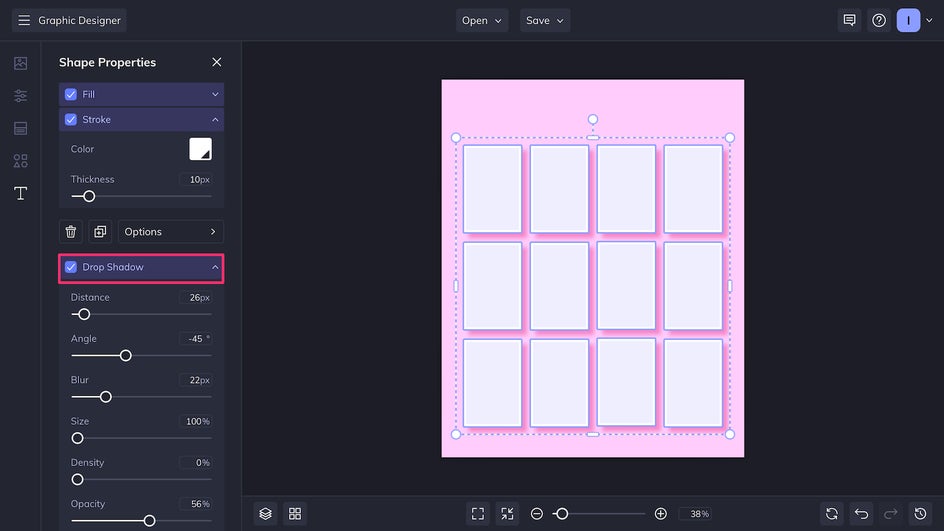Click the shrink to fit zoom icon
Image resolution: width=944 pixels, height=531 pixels.
click(508, 514)
